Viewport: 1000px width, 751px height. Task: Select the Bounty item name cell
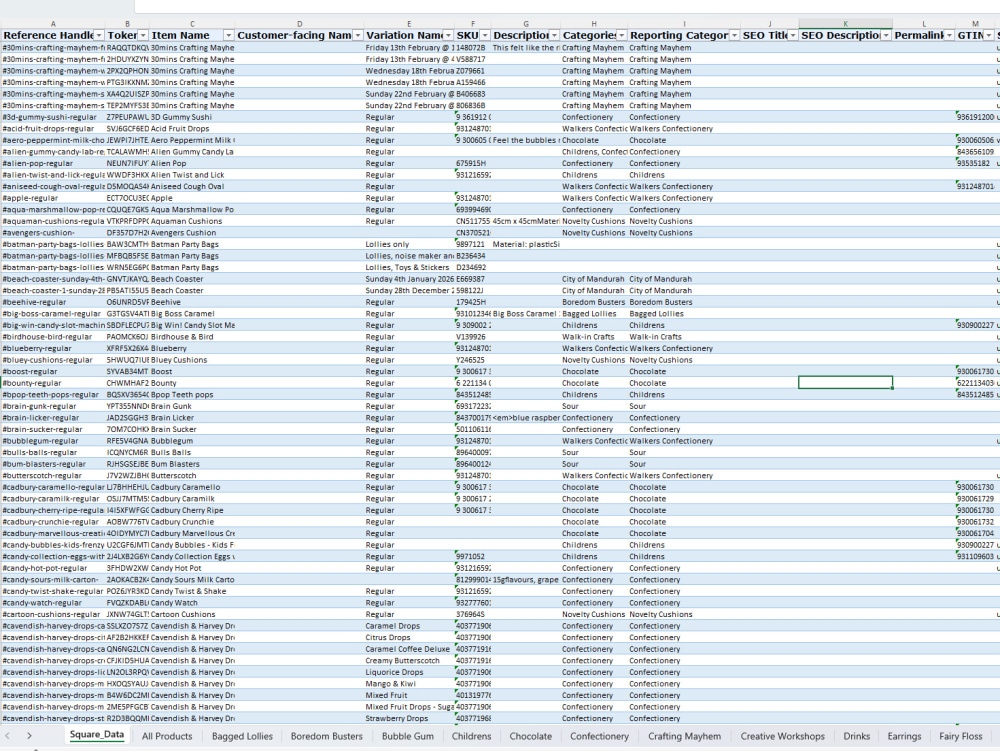192,383
